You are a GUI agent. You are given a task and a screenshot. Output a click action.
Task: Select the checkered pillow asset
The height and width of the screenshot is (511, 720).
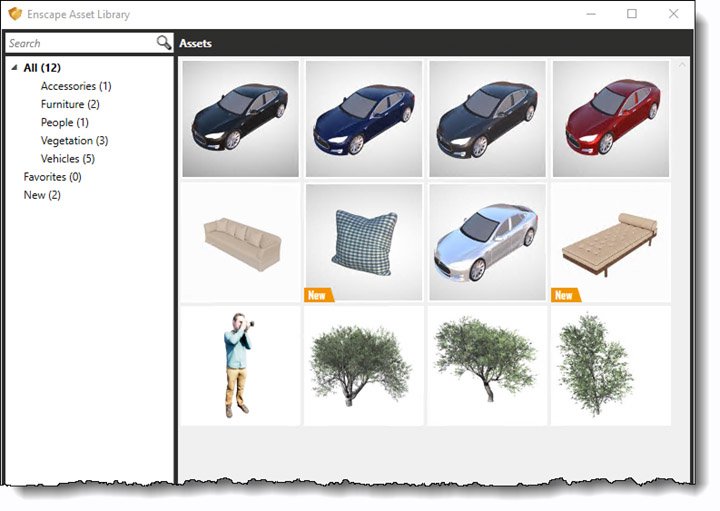click(x=364, y=242)
